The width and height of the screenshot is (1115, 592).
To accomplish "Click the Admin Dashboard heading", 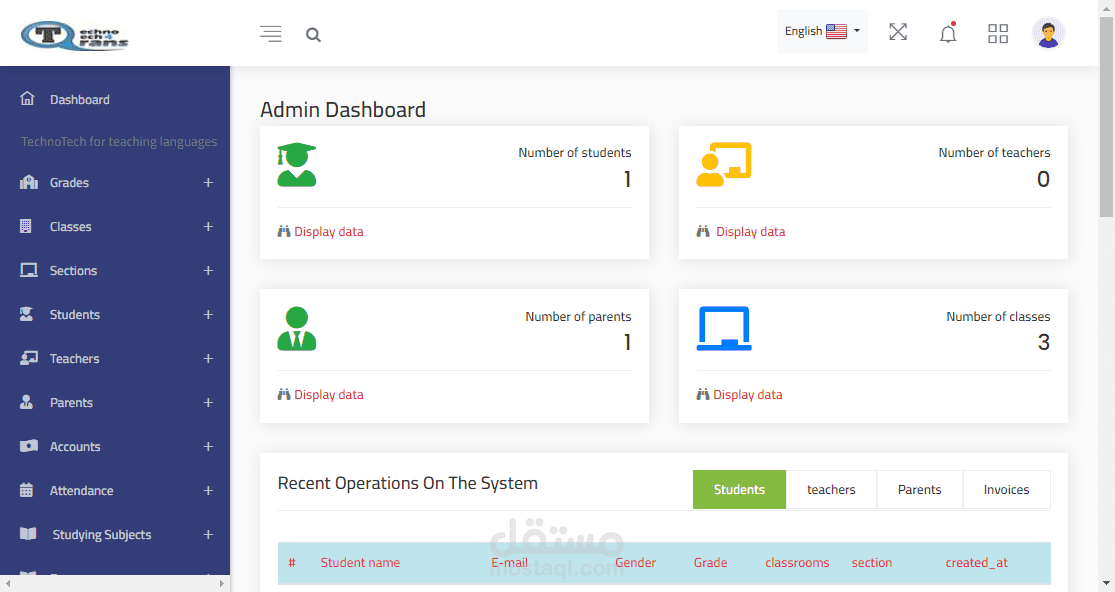I will coord(343,109).
